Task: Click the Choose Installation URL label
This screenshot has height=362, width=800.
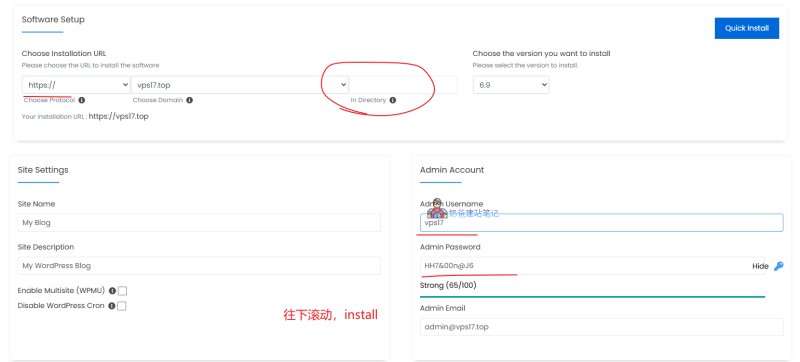Action: pos(64,54)
